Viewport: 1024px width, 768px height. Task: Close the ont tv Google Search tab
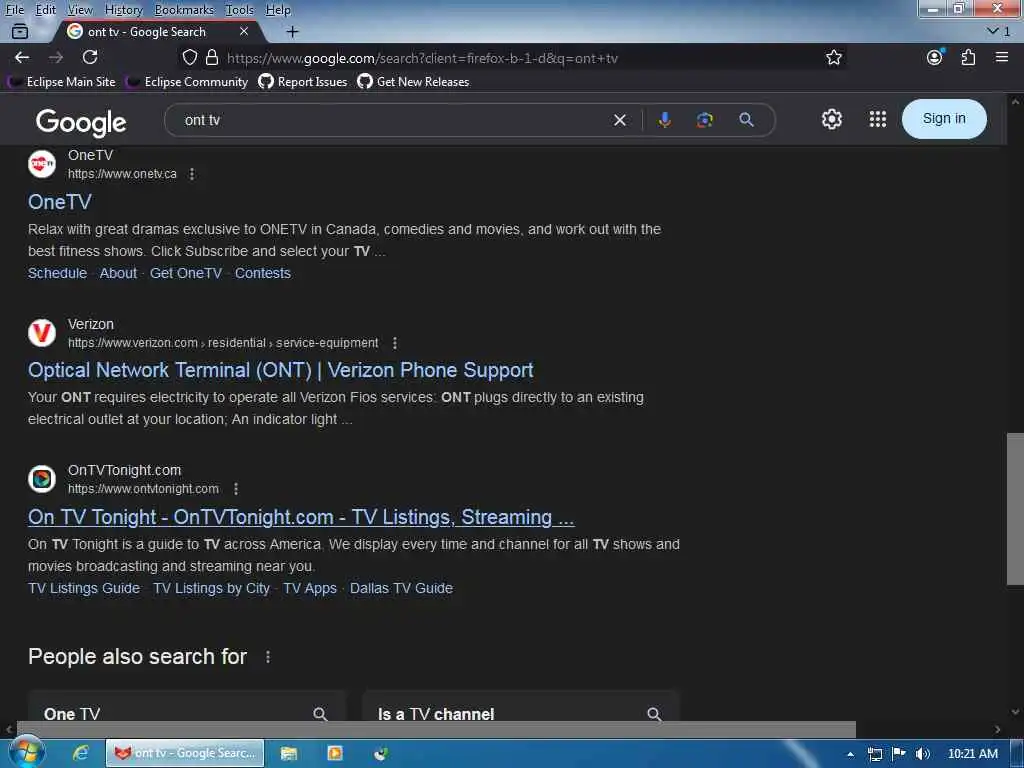244,31
